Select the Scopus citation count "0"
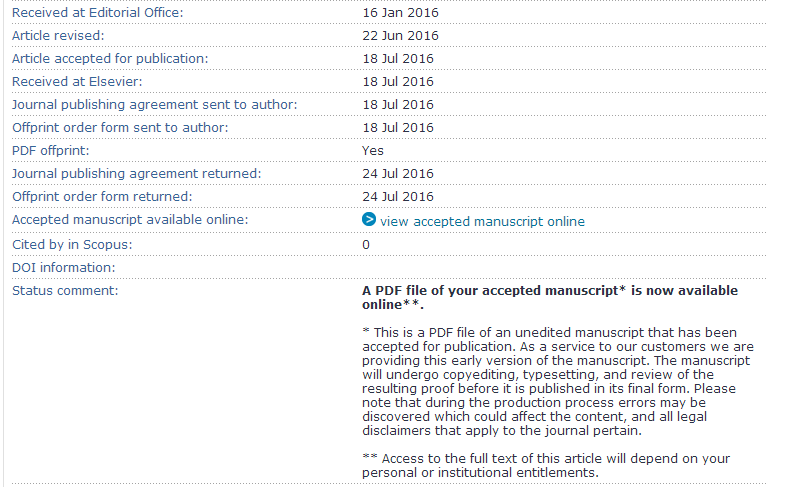 click(366, 244)
